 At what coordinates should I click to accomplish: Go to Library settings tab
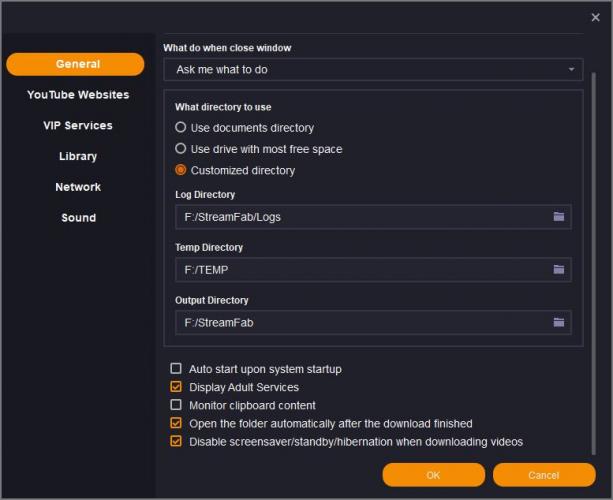(78, 156)
